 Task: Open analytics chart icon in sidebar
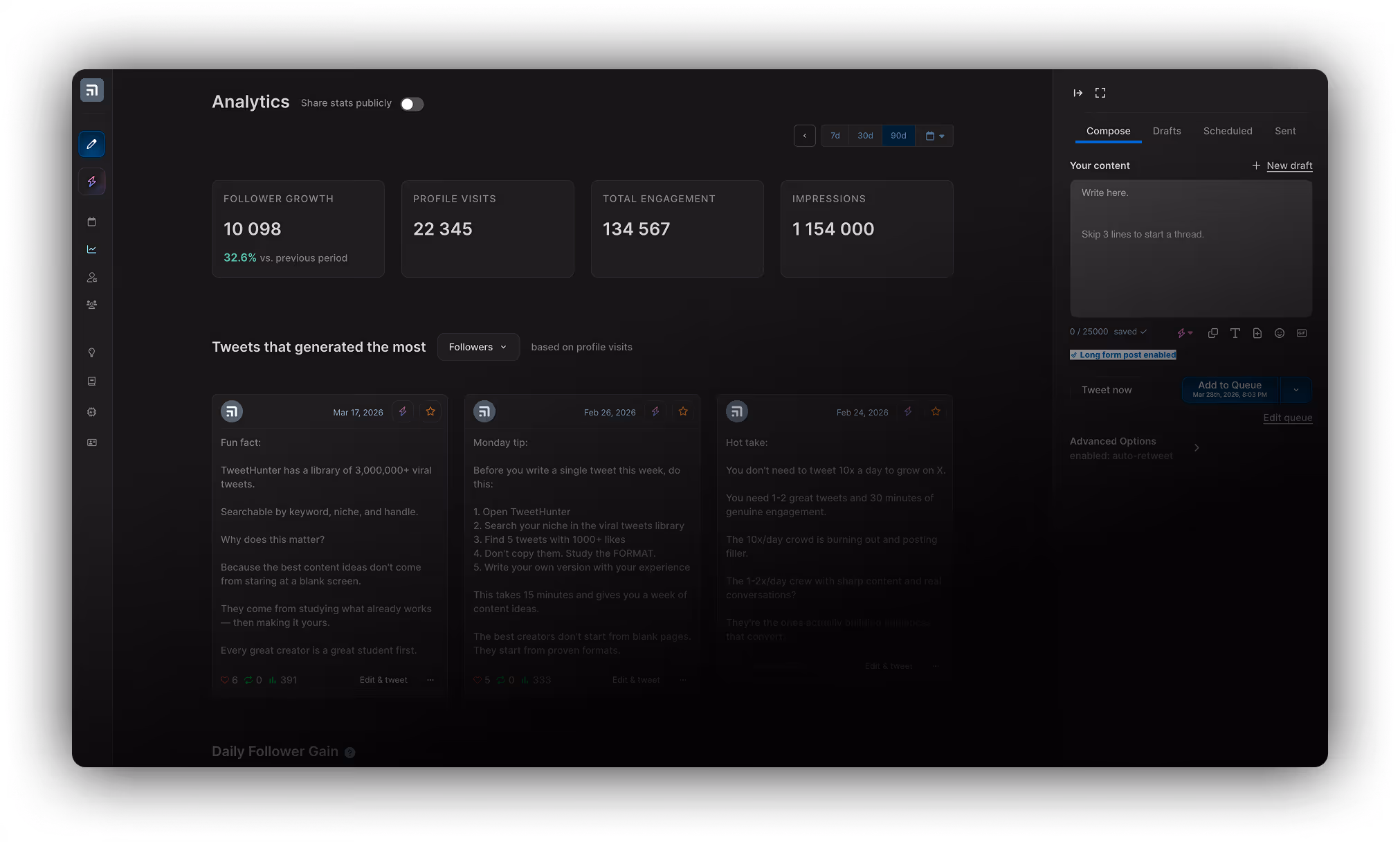click(x=91, y=249)
